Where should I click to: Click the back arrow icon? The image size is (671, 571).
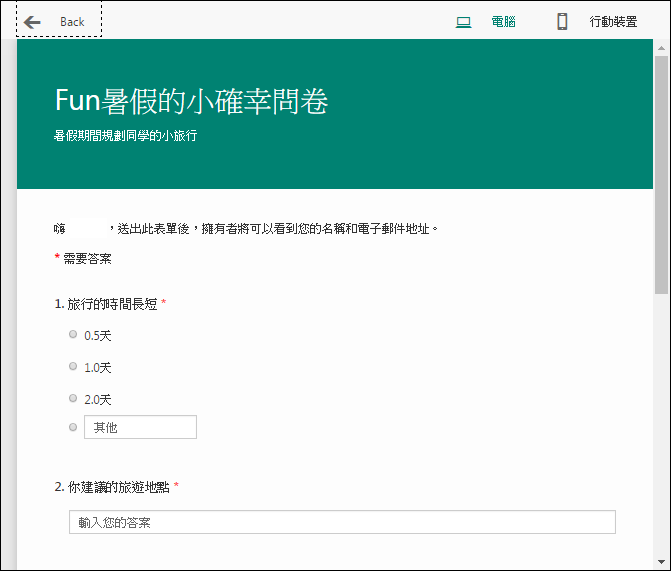pos(32,22)
